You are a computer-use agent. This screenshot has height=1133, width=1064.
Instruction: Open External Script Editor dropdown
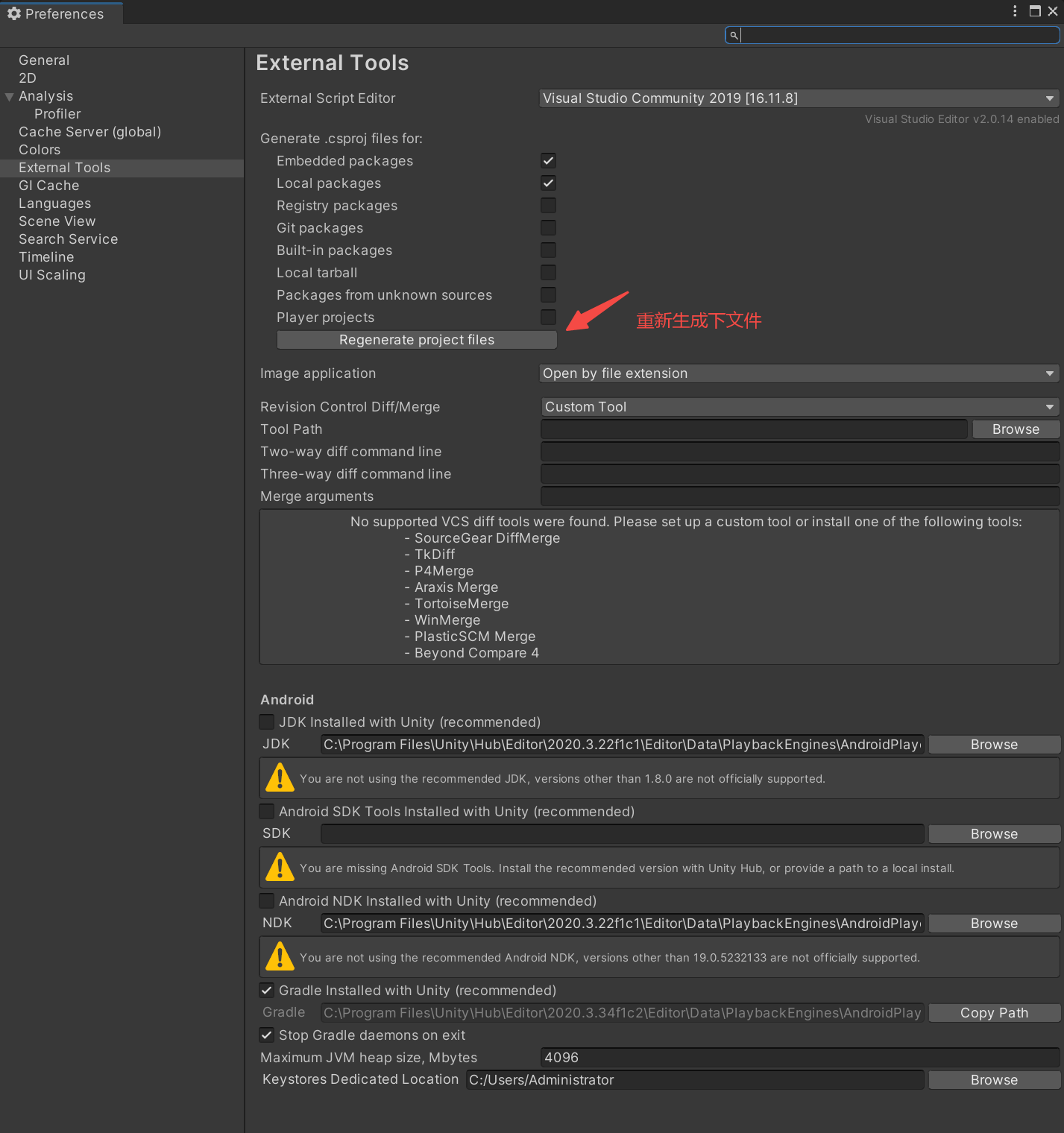point(799,98)
